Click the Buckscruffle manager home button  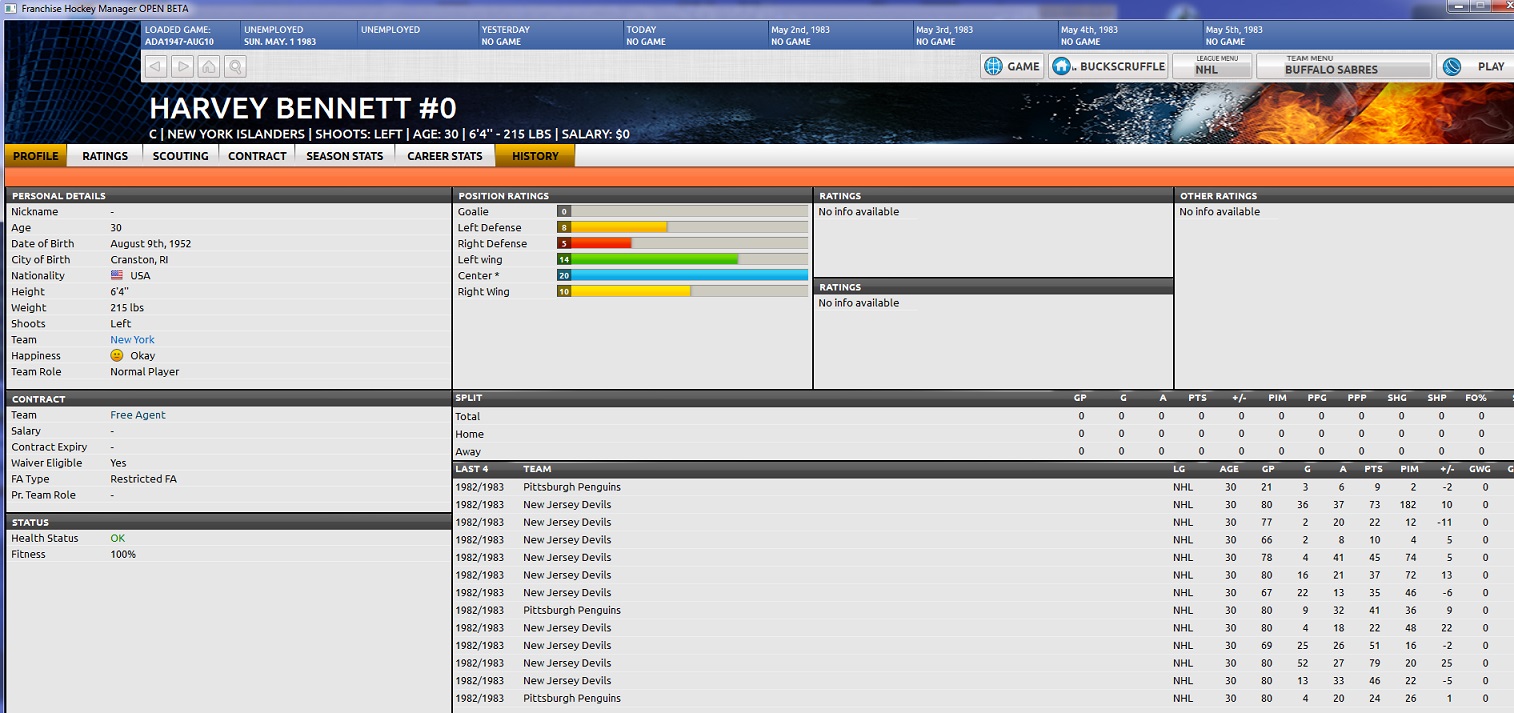click(1108, 66)
